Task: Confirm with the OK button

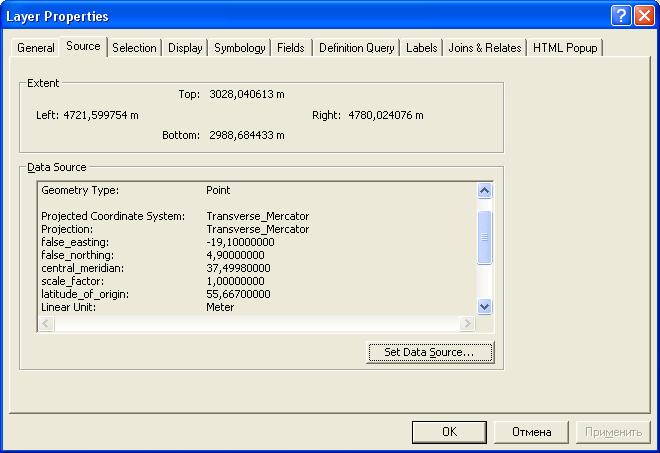Action: [x=449, y=432]
